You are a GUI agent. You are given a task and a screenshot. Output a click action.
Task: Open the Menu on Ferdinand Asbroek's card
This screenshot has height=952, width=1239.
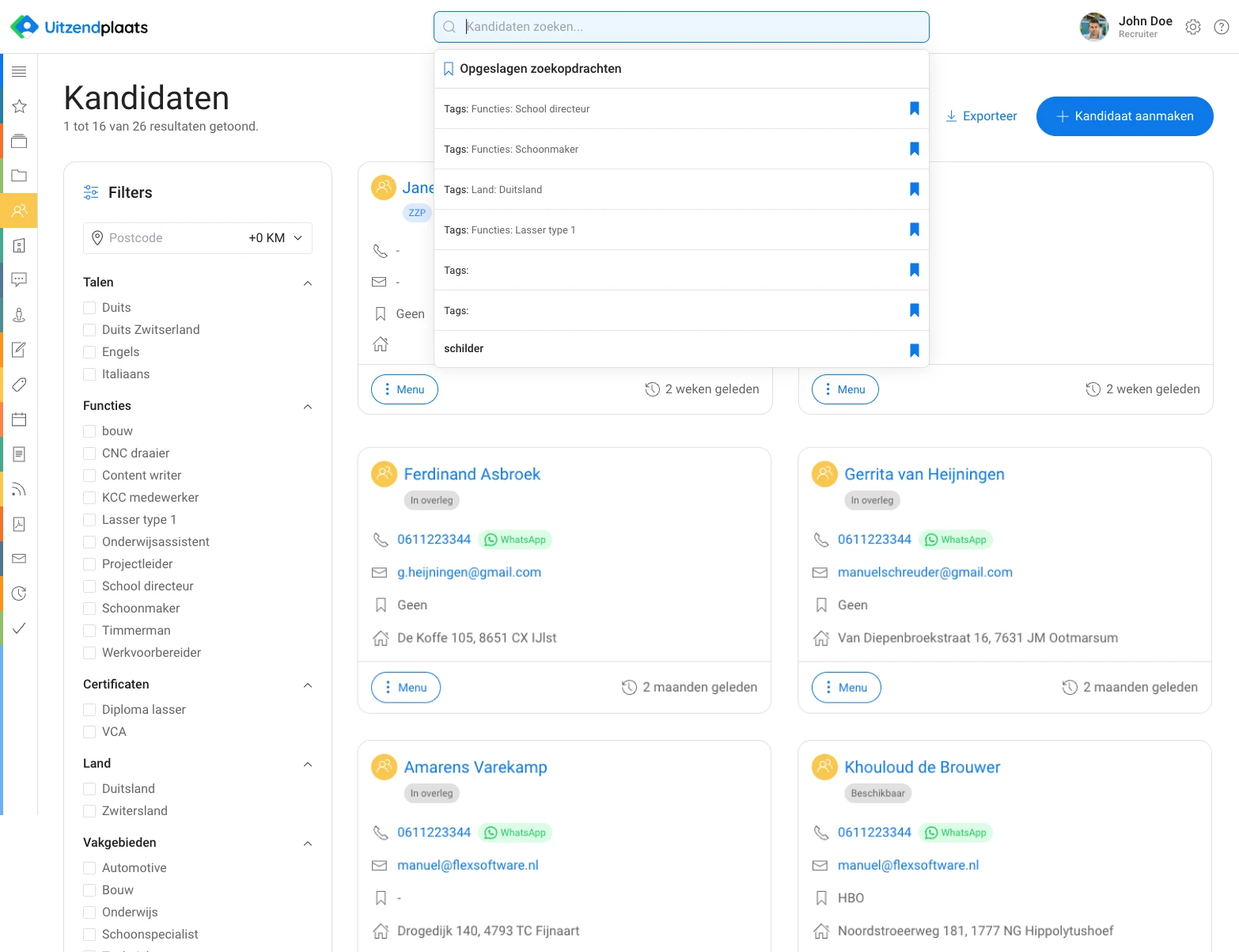[405, 687]
